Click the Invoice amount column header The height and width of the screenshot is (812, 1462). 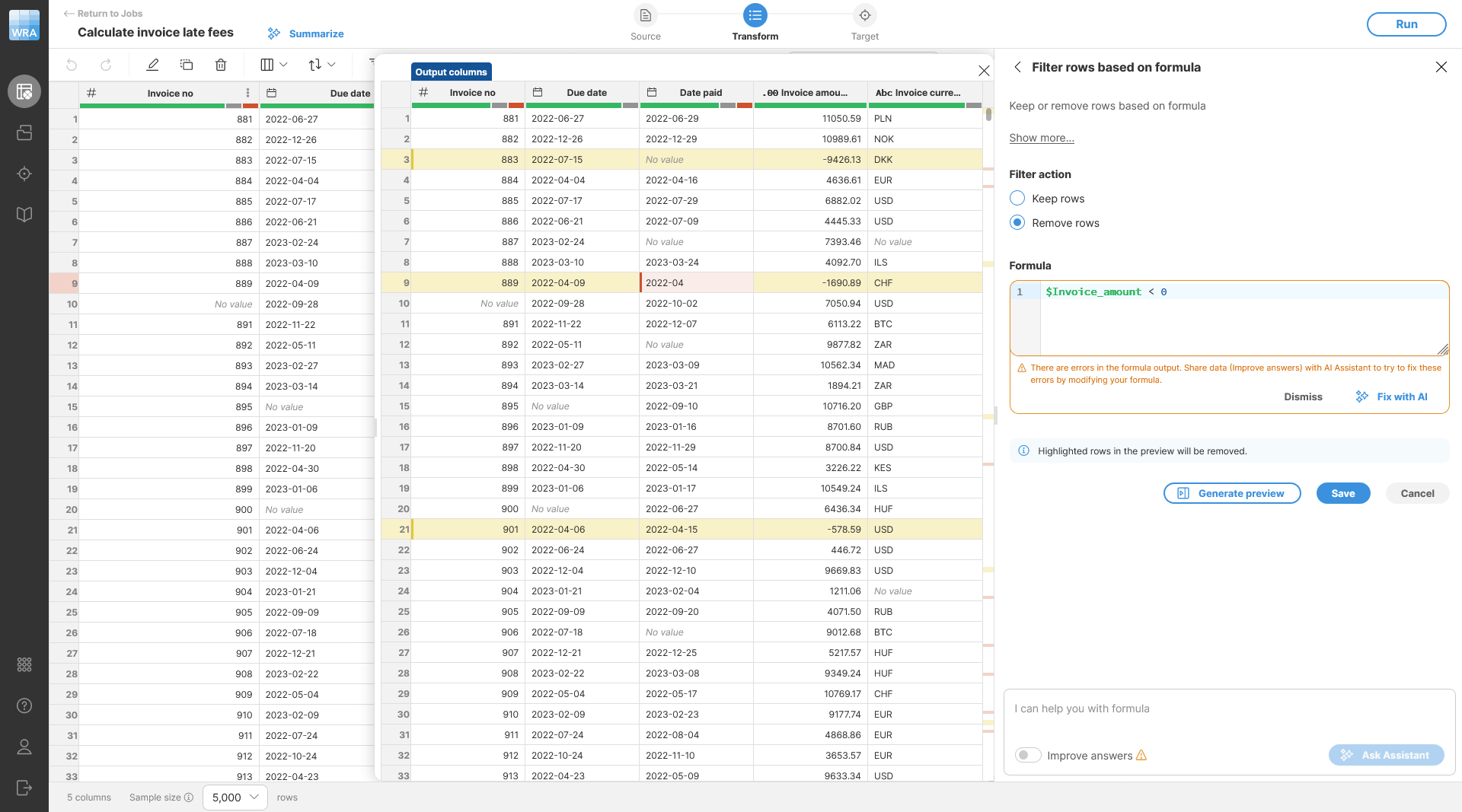(810, 93)
